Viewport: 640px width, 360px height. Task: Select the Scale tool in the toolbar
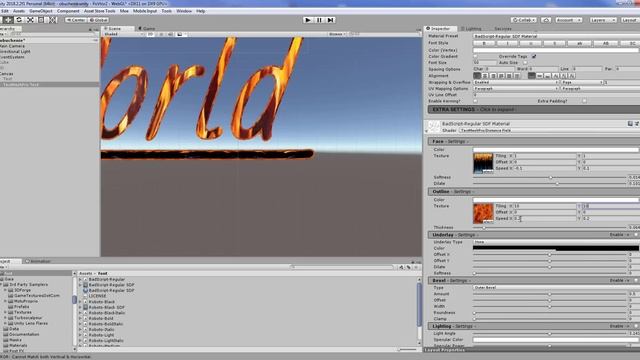pos(30,20)
